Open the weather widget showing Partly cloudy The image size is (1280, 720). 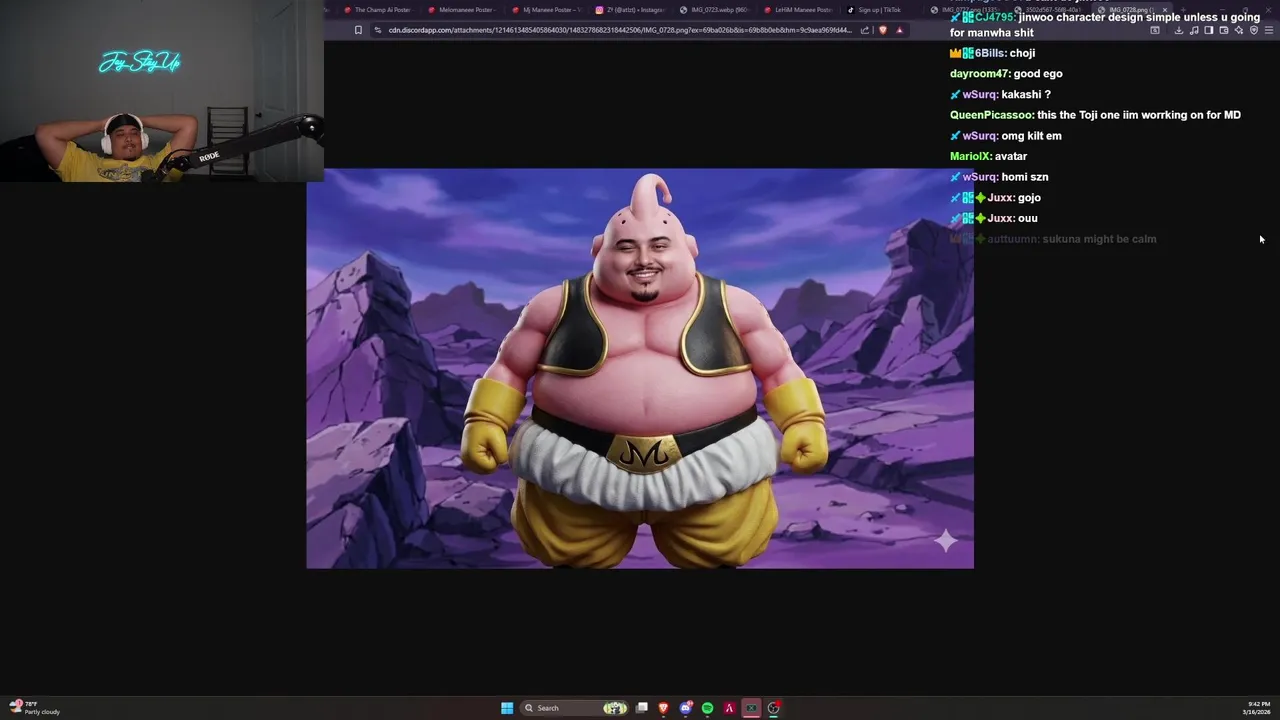click(x=35, y=708)
